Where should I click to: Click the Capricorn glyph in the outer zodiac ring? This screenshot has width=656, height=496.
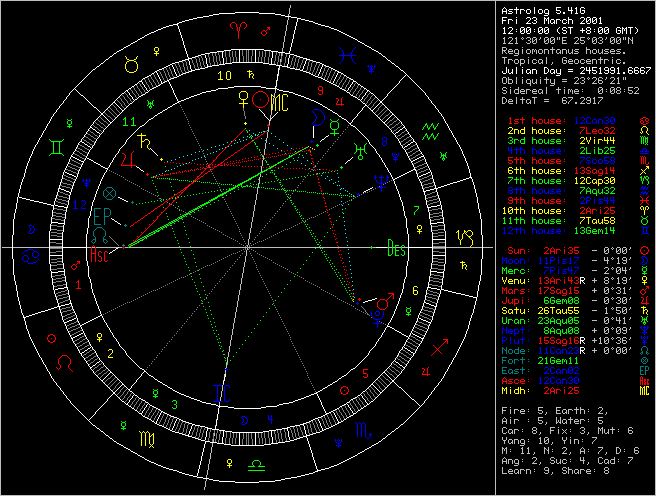tap(464, 238)
